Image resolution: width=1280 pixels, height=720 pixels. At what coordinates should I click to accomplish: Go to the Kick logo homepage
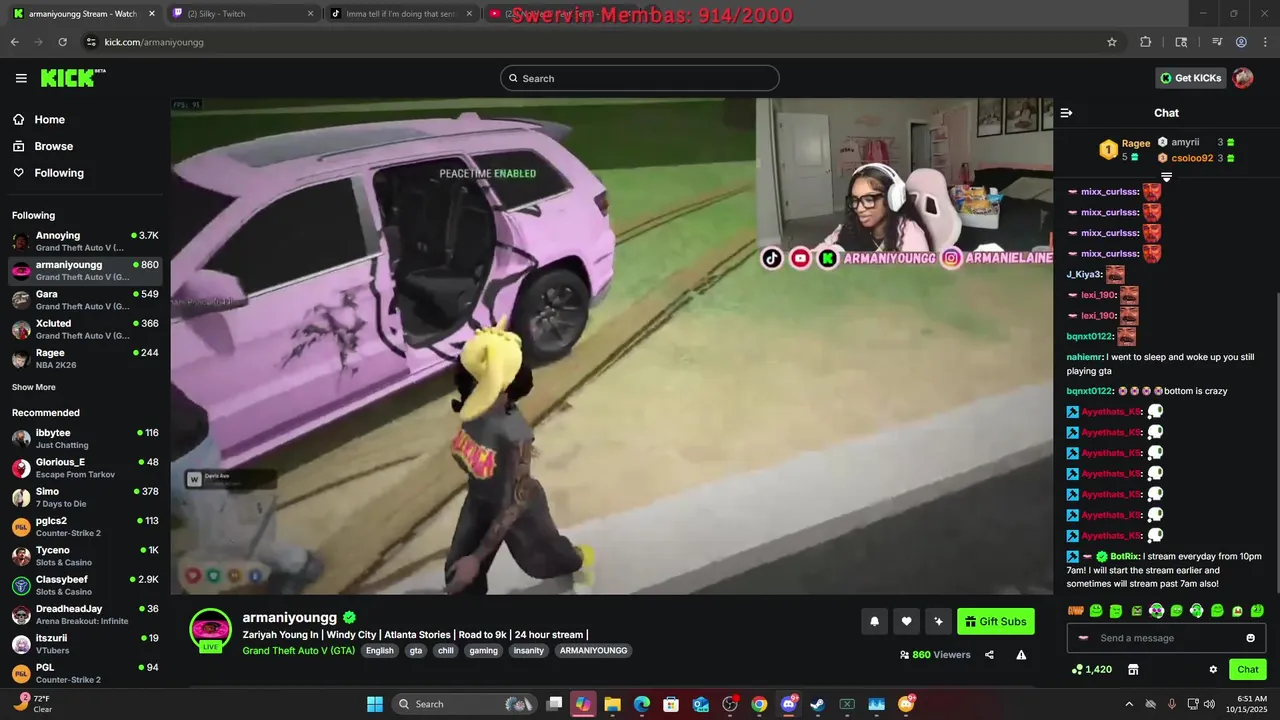(x=73, y=78)
